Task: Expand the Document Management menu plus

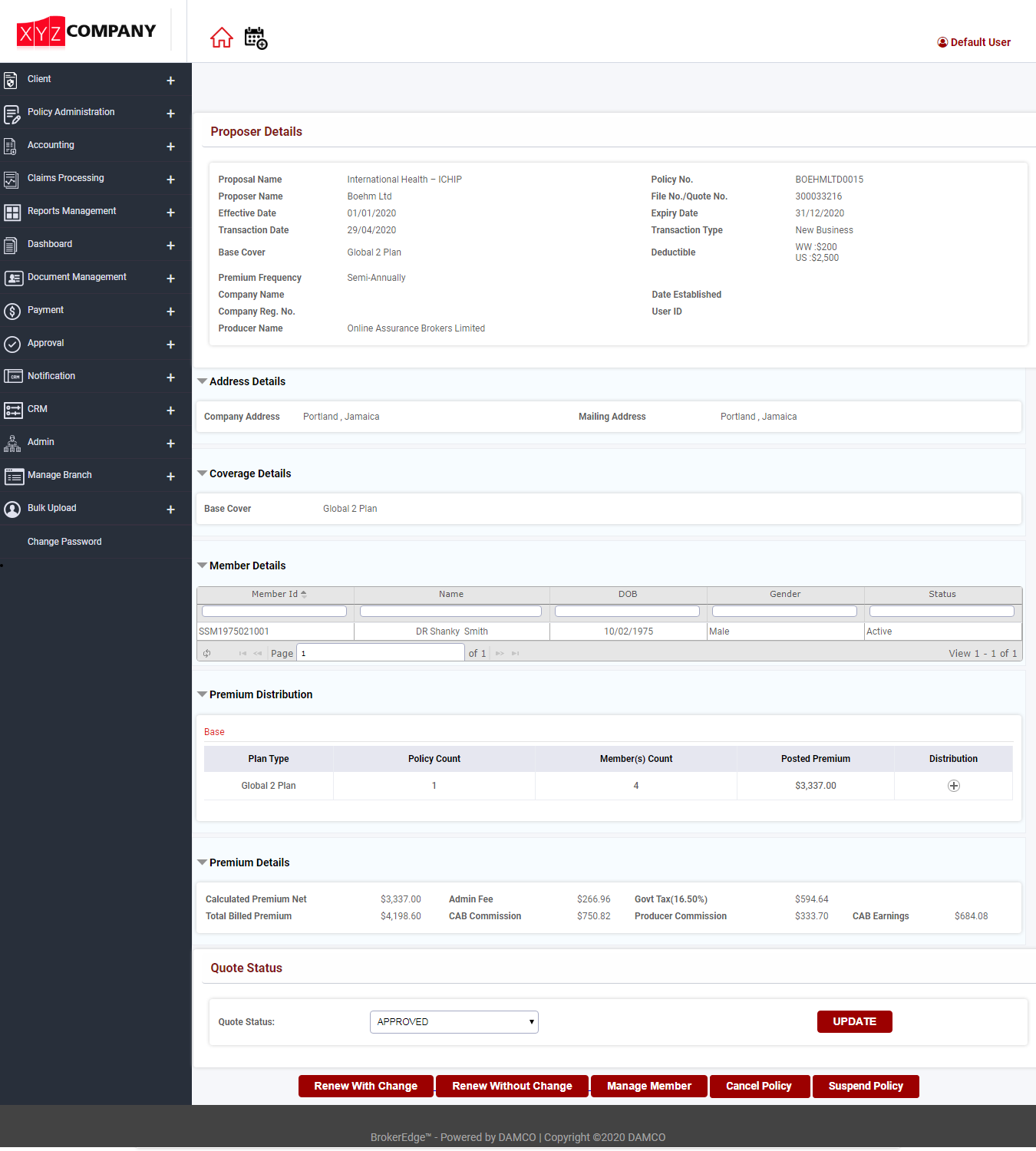Action: [170, 279]
